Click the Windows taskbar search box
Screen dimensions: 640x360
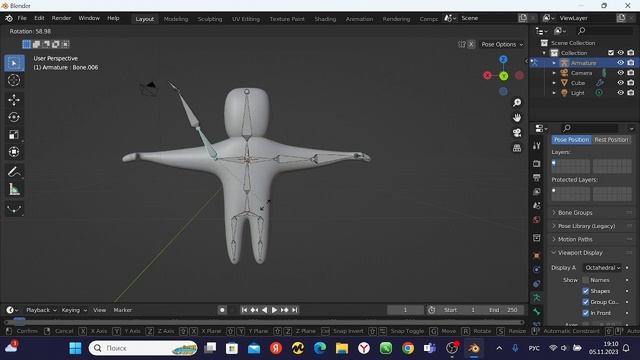[x=143, y=348]
